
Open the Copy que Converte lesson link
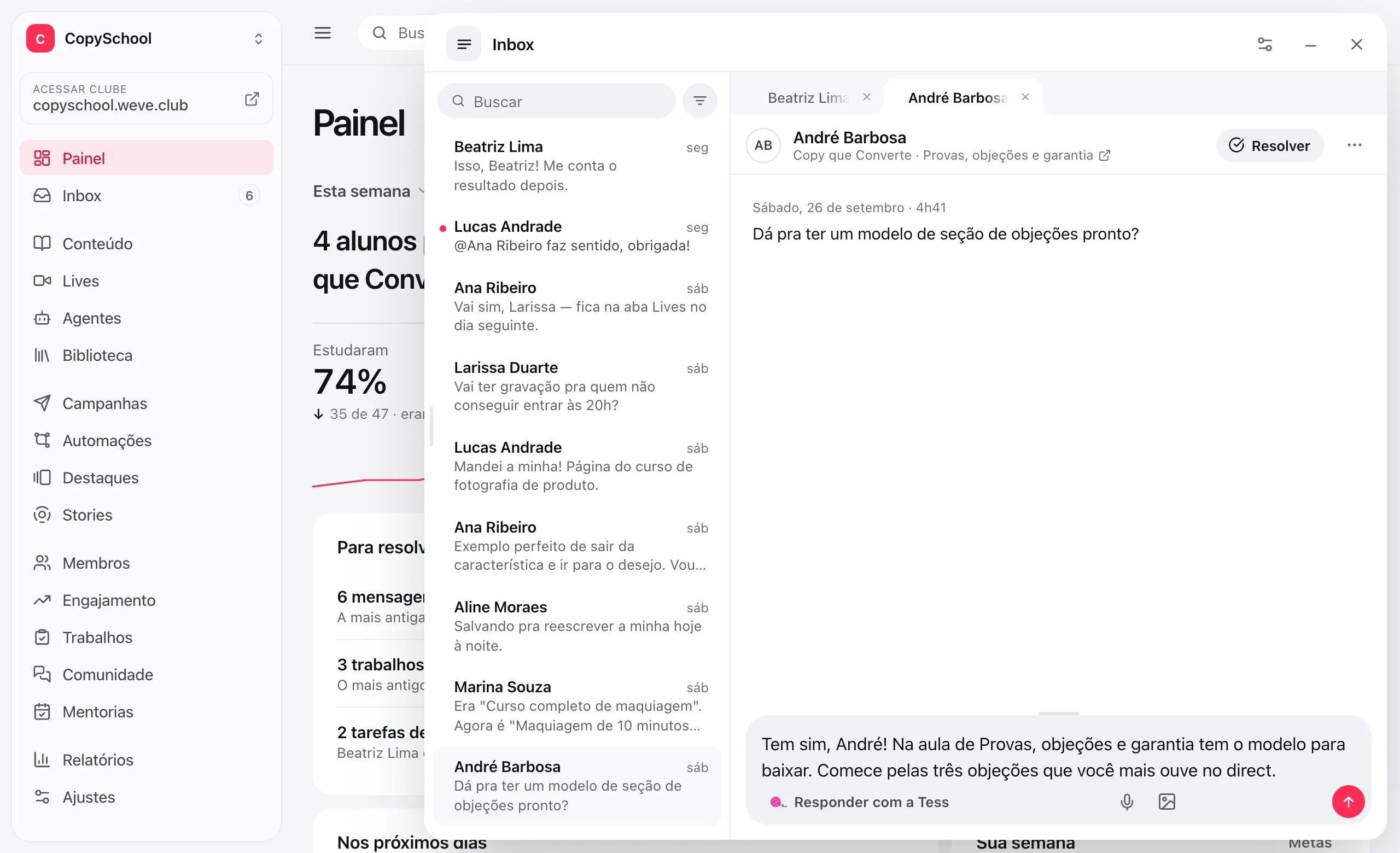pos(952,155)
